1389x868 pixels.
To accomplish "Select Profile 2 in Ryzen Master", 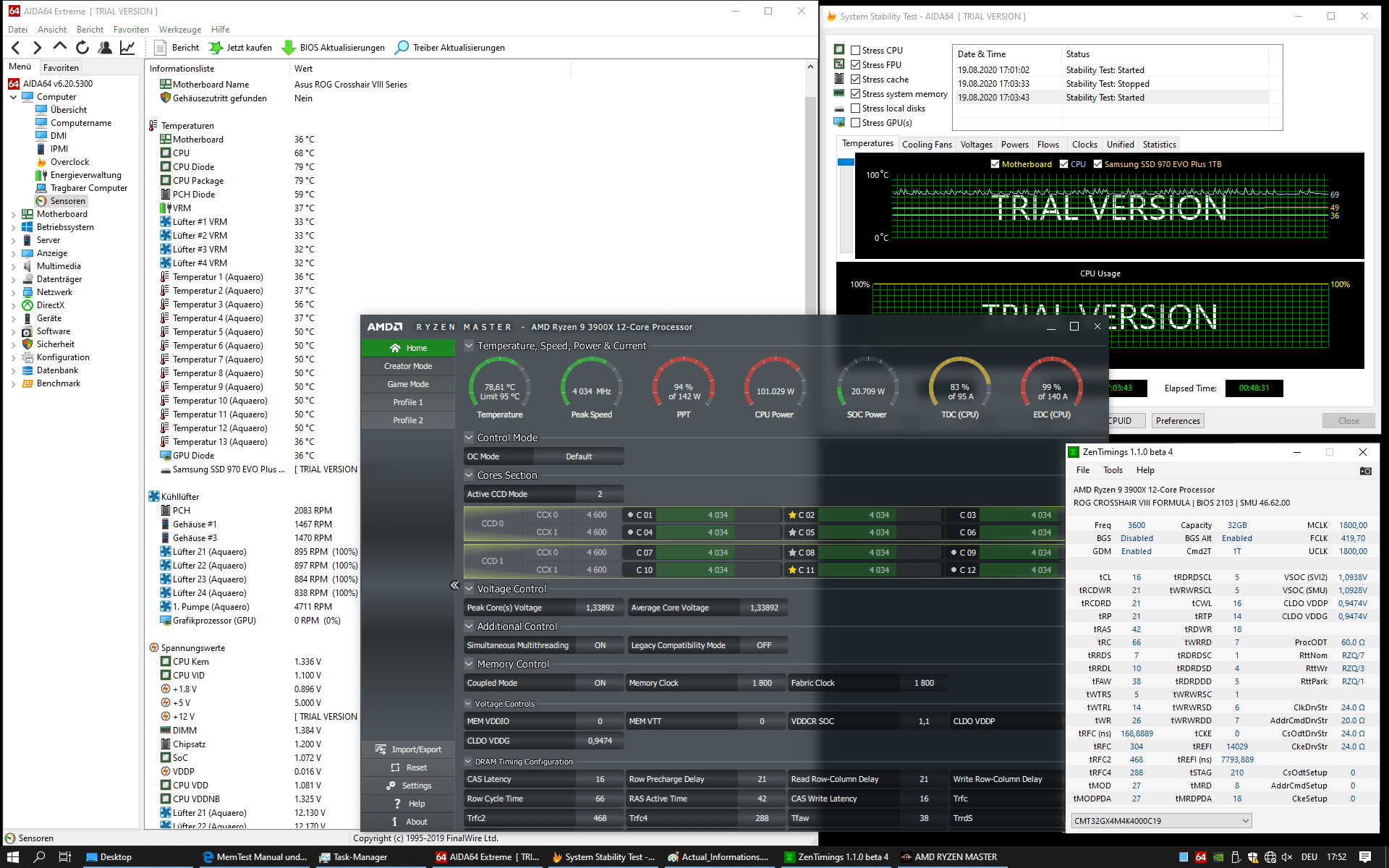I will (x=408, y=420).
